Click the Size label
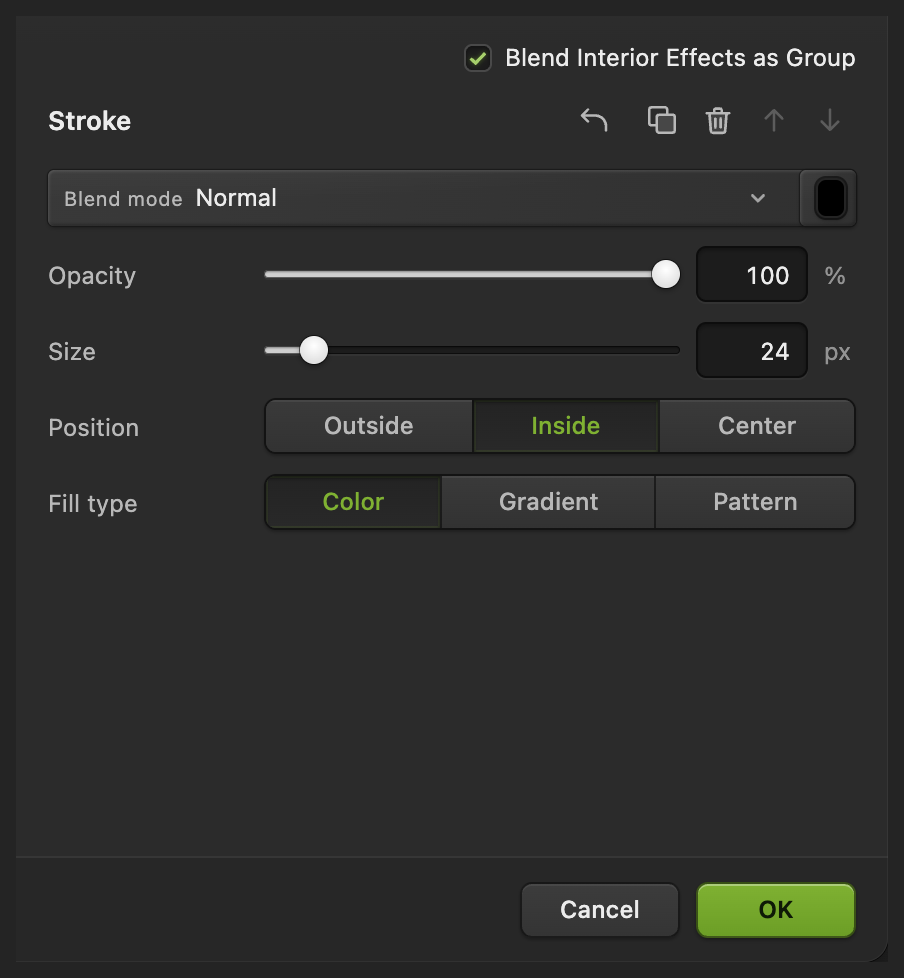 [x=72, y=352]
